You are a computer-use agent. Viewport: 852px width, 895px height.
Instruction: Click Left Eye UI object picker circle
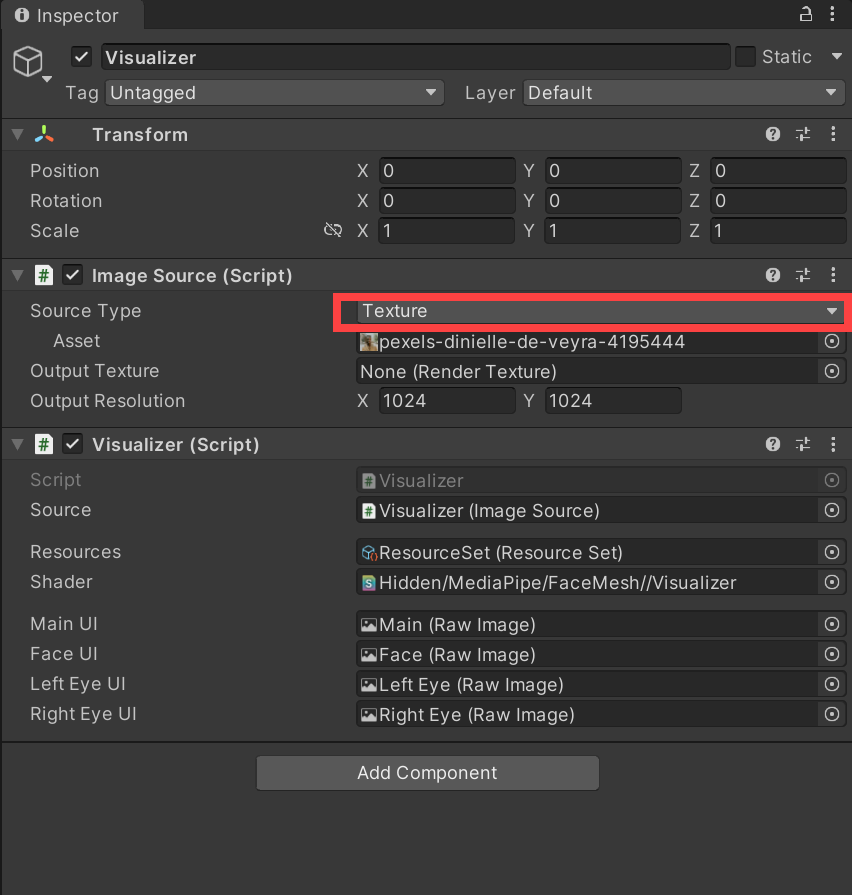pos(832,684)
